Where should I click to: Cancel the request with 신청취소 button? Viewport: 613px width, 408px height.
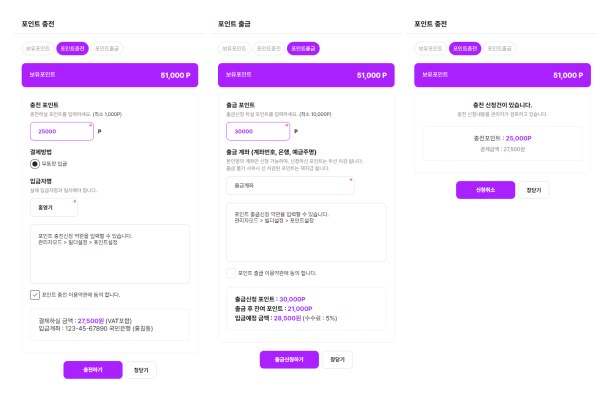[486, 190]
